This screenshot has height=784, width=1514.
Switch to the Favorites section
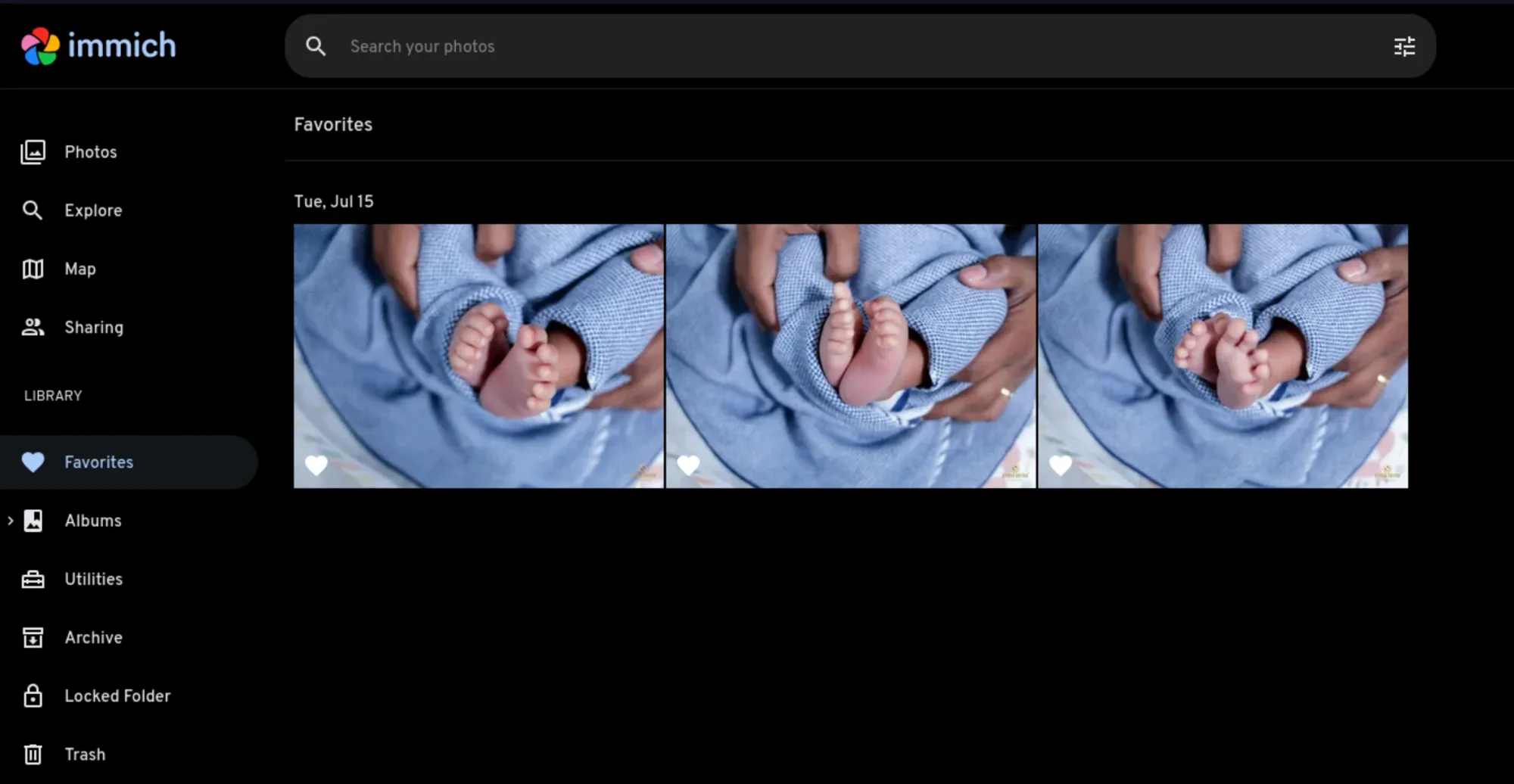click(98, 462)
